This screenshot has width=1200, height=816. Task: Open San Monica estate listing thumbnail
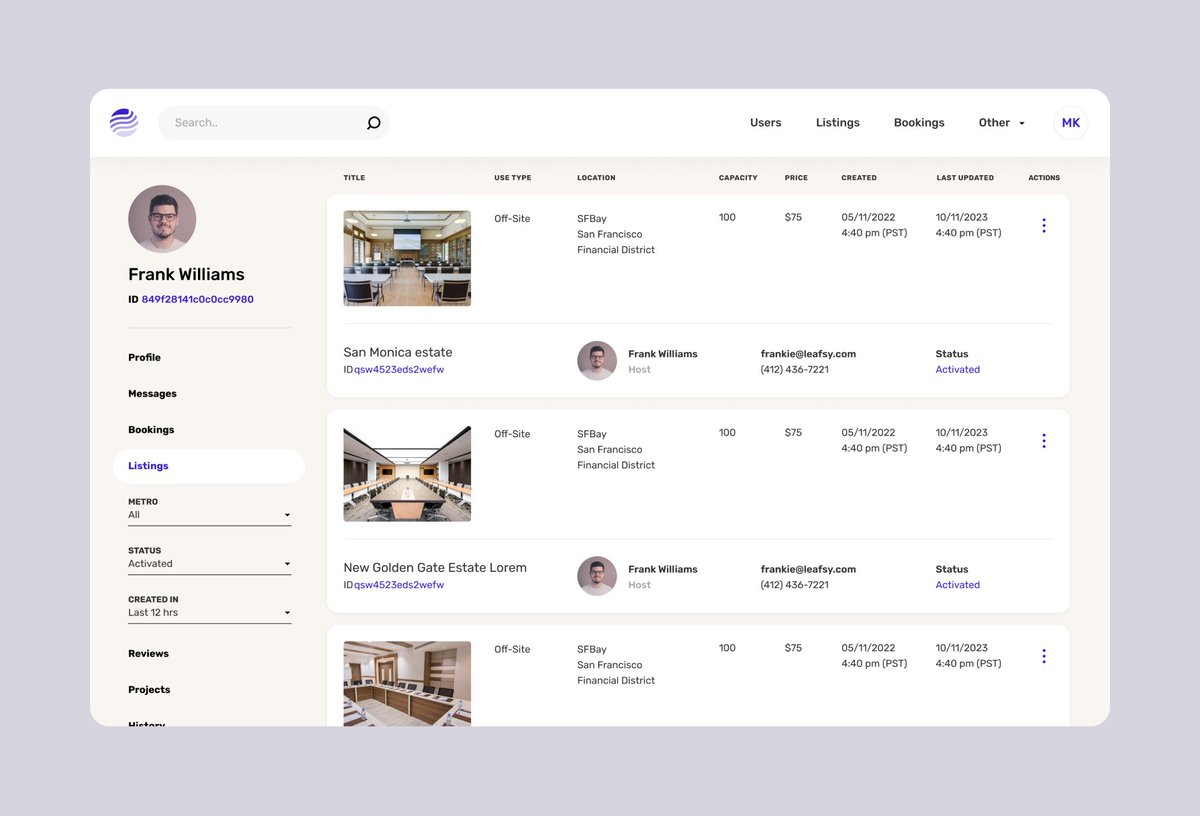pyautogui.click(x=407, y=258)
